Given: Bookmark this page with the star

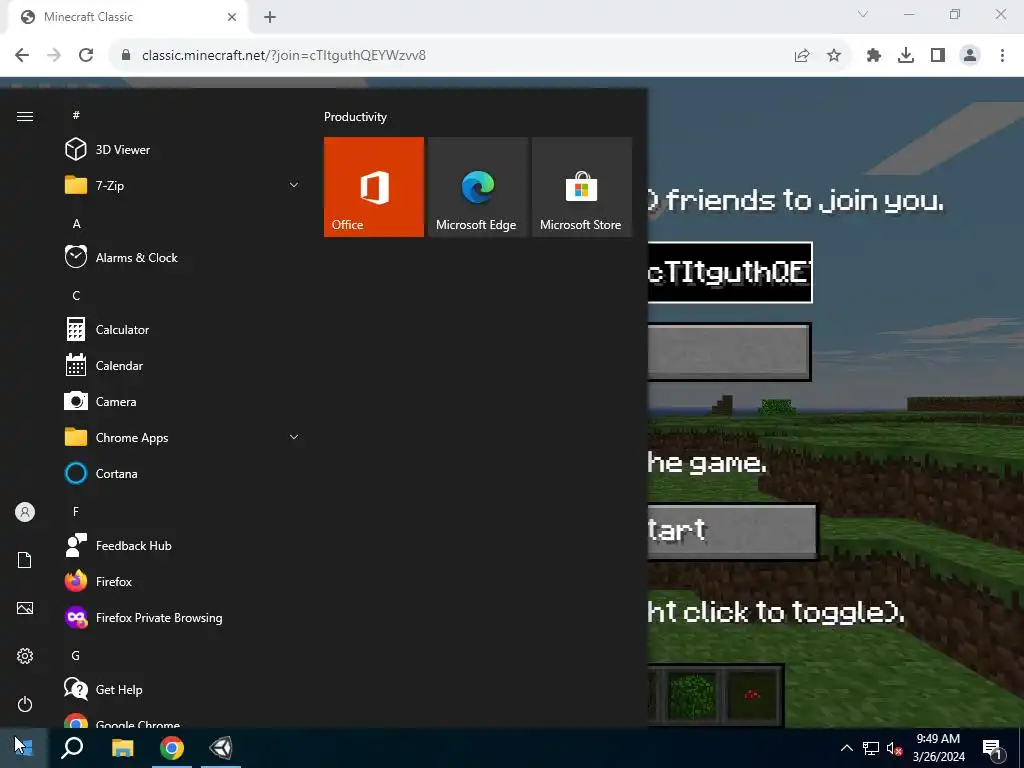Looking at the screenshot, I should coord(834,56).
